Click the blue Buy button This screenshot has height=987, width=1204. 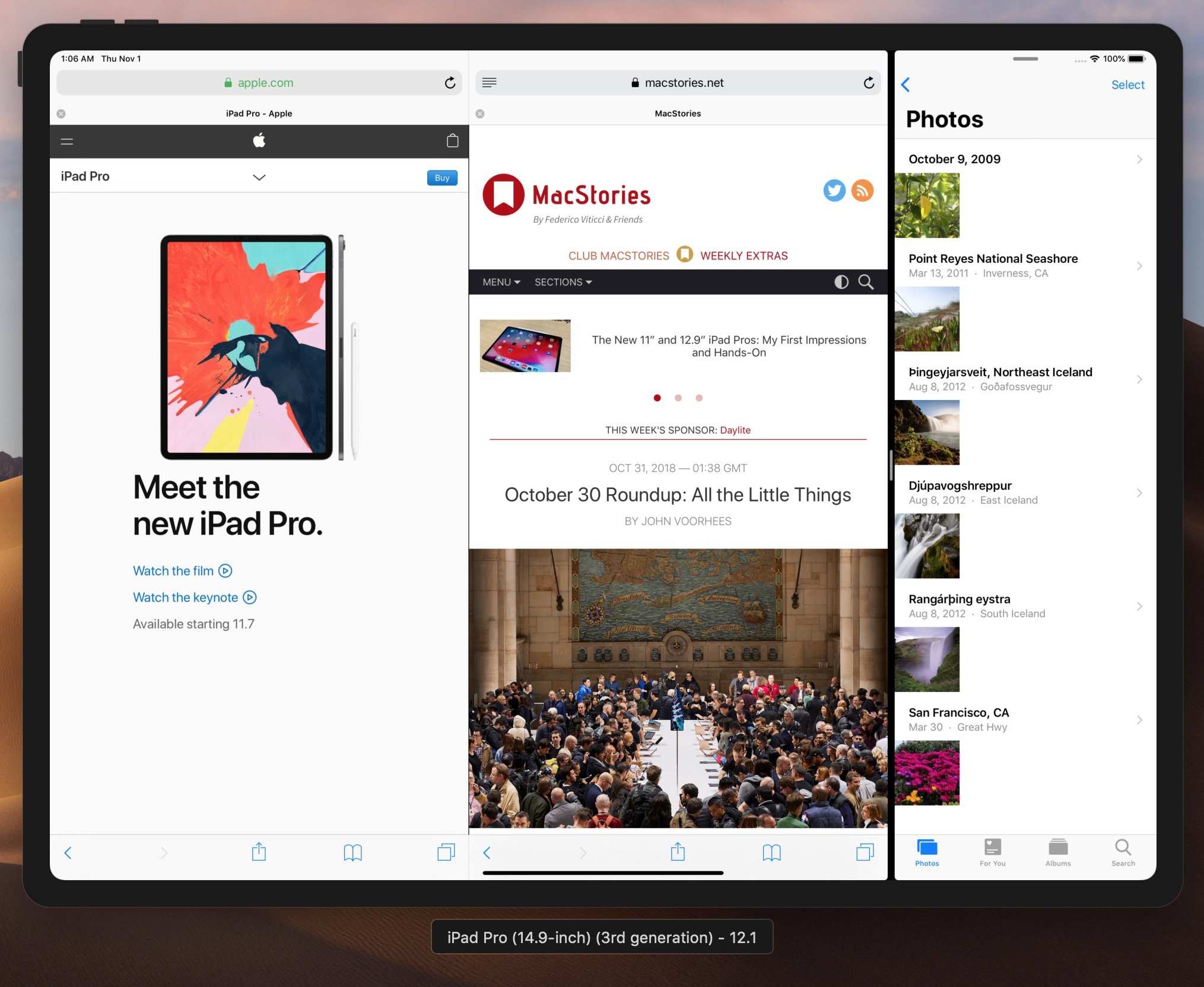pyautogui.click(x=442, y=177)
